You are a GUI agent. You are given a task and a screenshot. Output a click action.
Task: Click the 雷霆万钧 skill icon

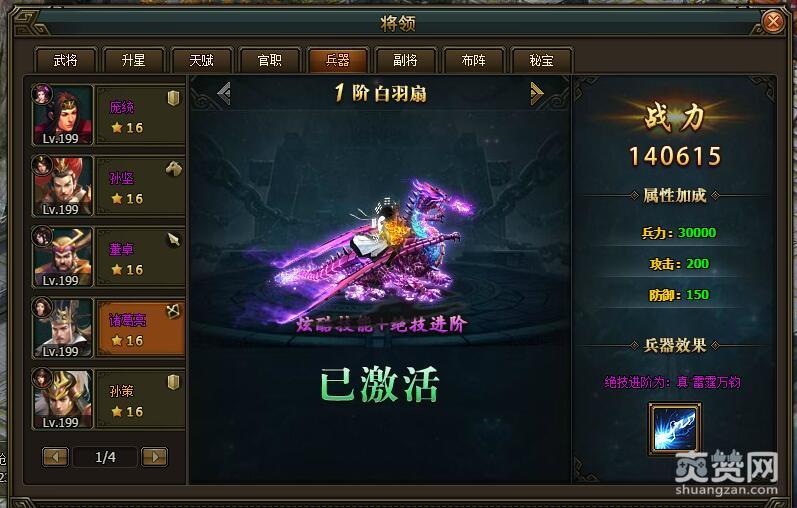point(675,428)
